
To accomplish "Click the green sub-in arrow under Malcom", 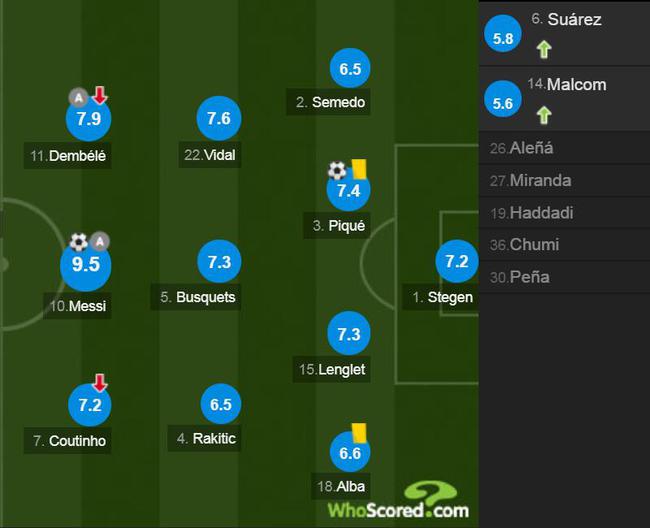I will pyautogui.click(x=544, y=115).
